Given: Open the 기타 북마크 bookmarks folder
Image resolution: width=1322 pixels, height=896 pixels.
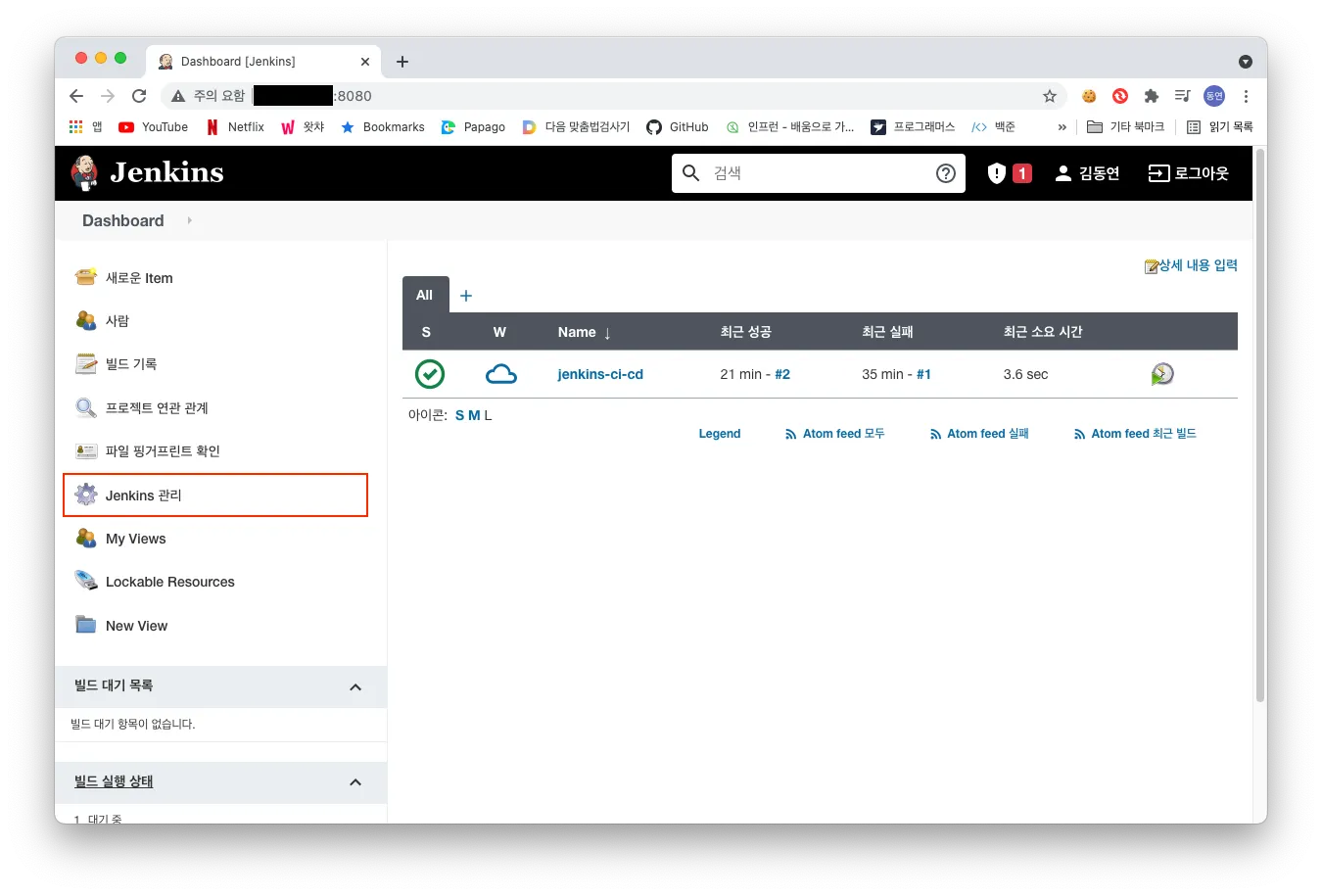Looking at the screenshot, I should [x=1125, y=127].
